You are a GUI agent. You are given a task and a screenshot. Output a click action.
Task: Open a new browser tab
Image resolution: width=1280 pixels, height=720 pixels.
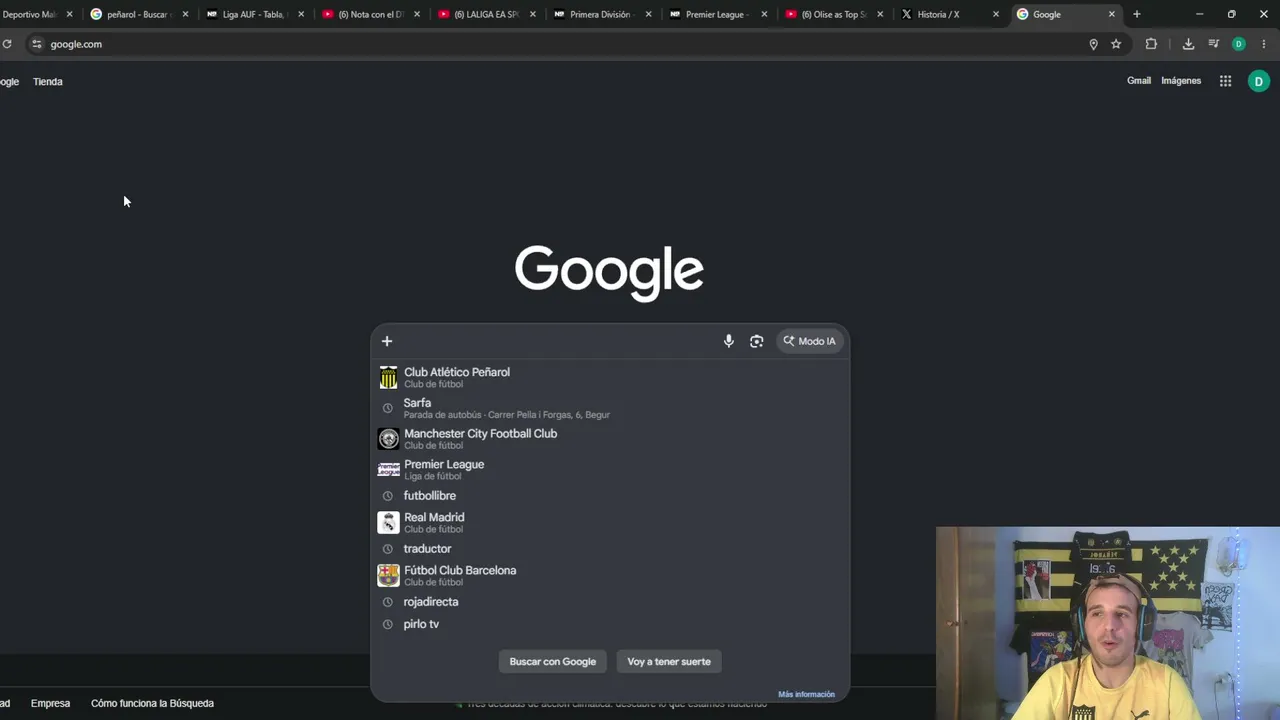1136,14
